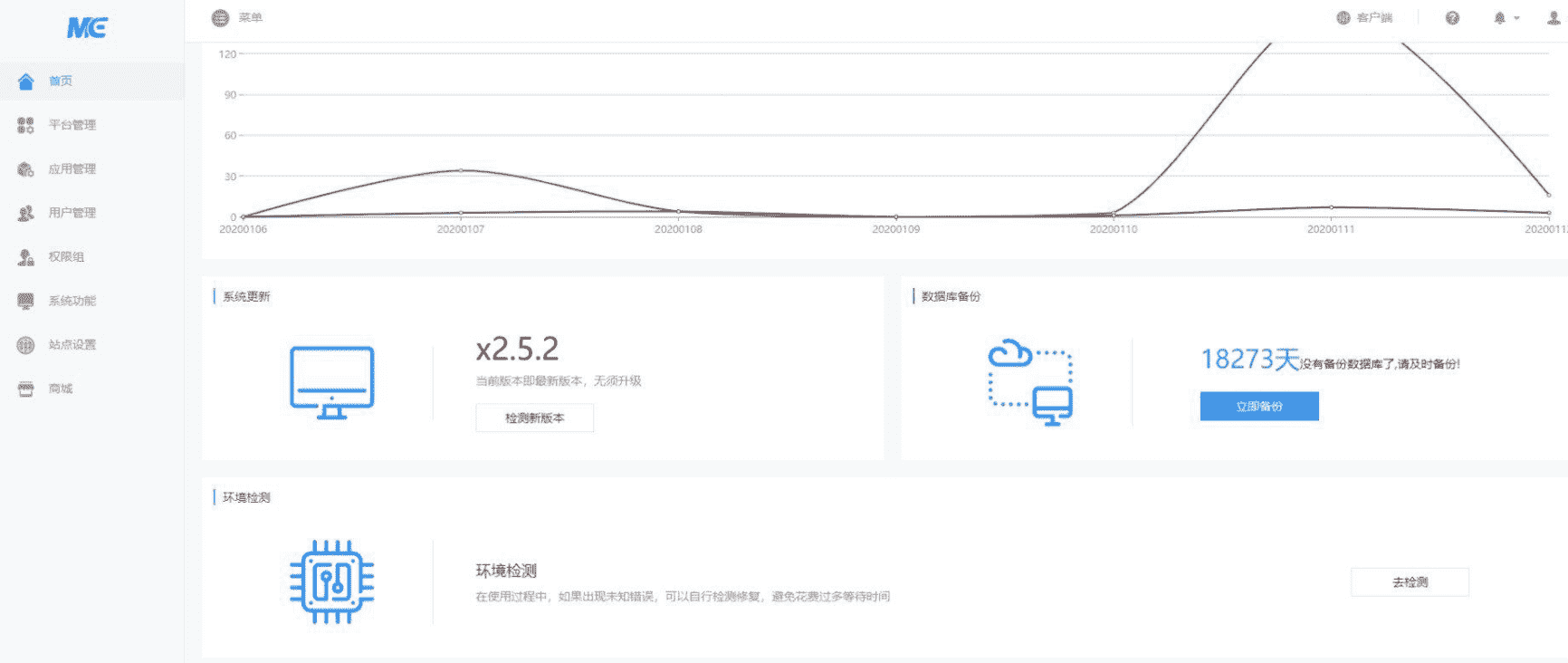Screen dimensions: 1568x663
Task: Click the notification bell icon
Action: [1500, 17]
